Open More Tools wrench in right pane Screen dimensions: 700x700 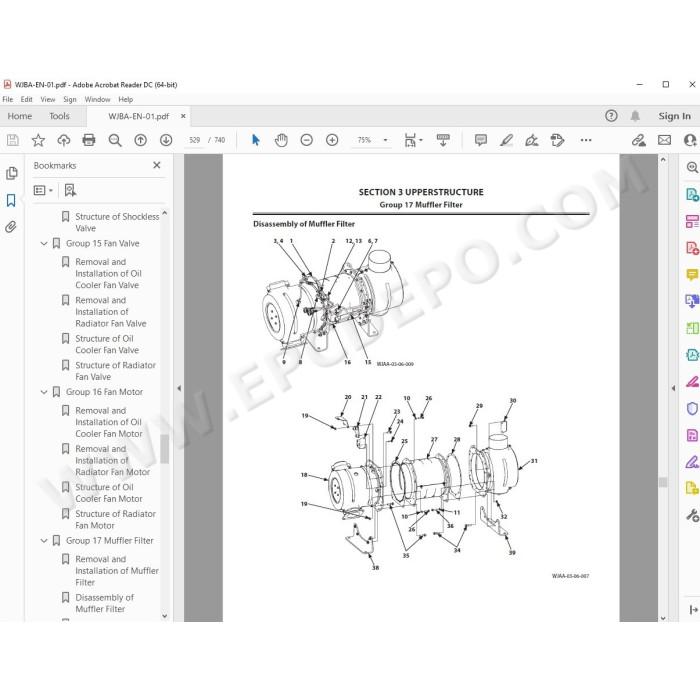coord(692,516)
